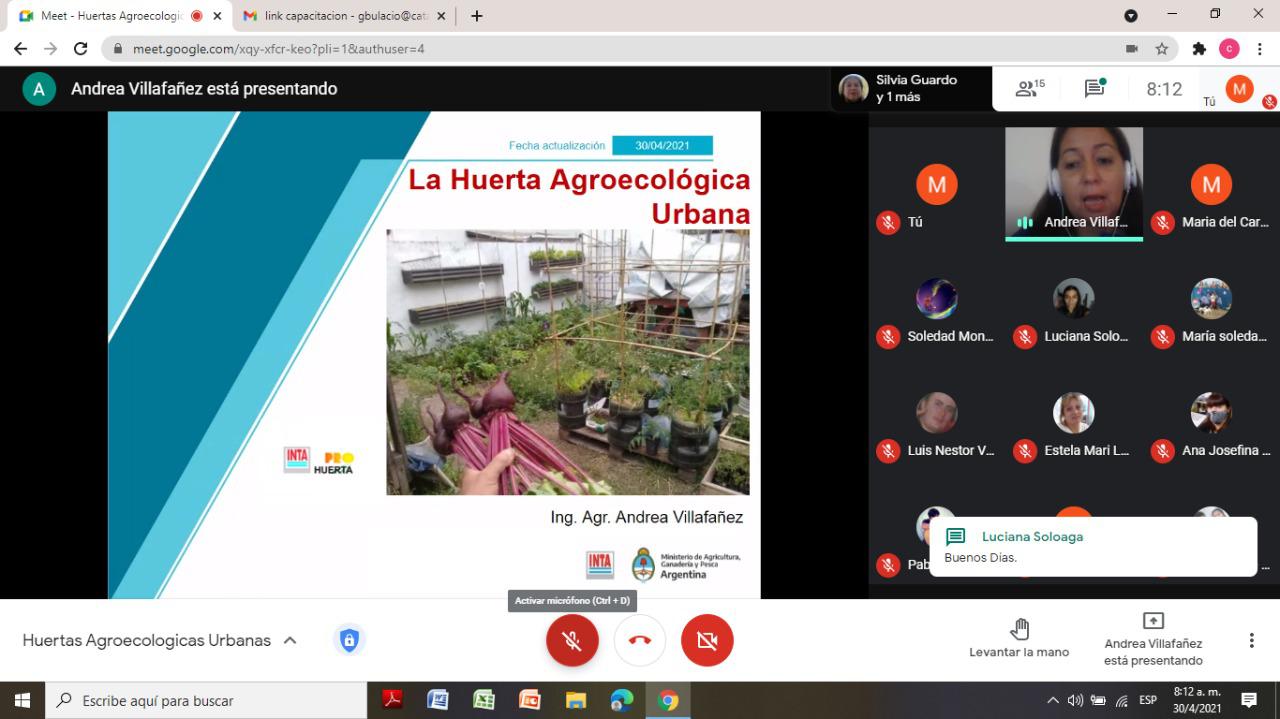Expand Huertas Agroecologicas Urbanas meeting details
1280x719 pixels.
(x=290, y=640)
